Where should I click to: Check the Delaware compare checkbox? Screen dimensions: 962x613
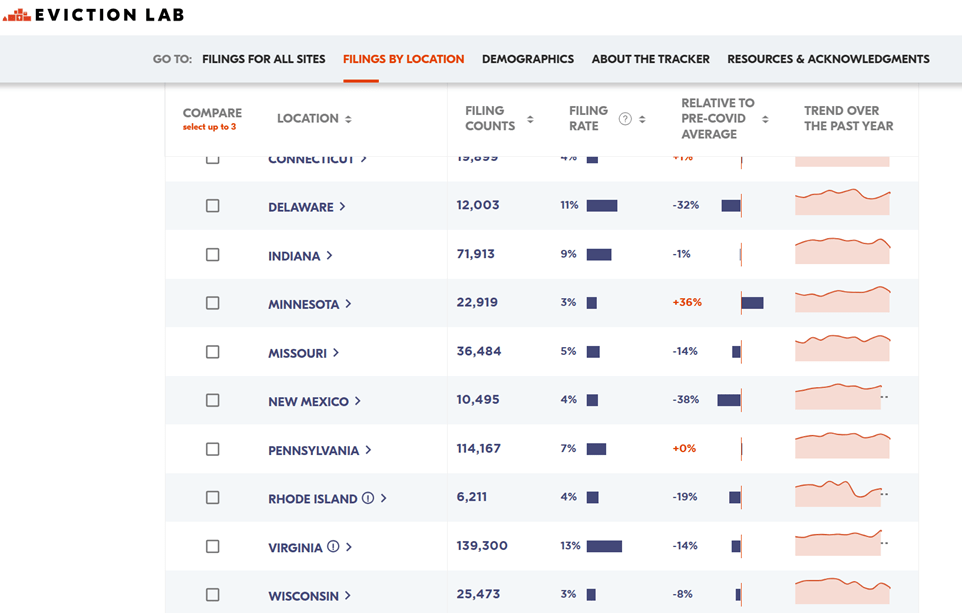click(212, 206)
